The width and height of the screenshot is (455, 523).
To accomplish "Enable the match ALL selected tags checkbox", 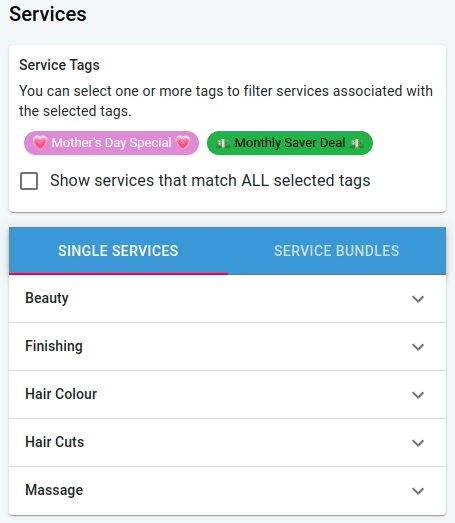I will [29, 181].
